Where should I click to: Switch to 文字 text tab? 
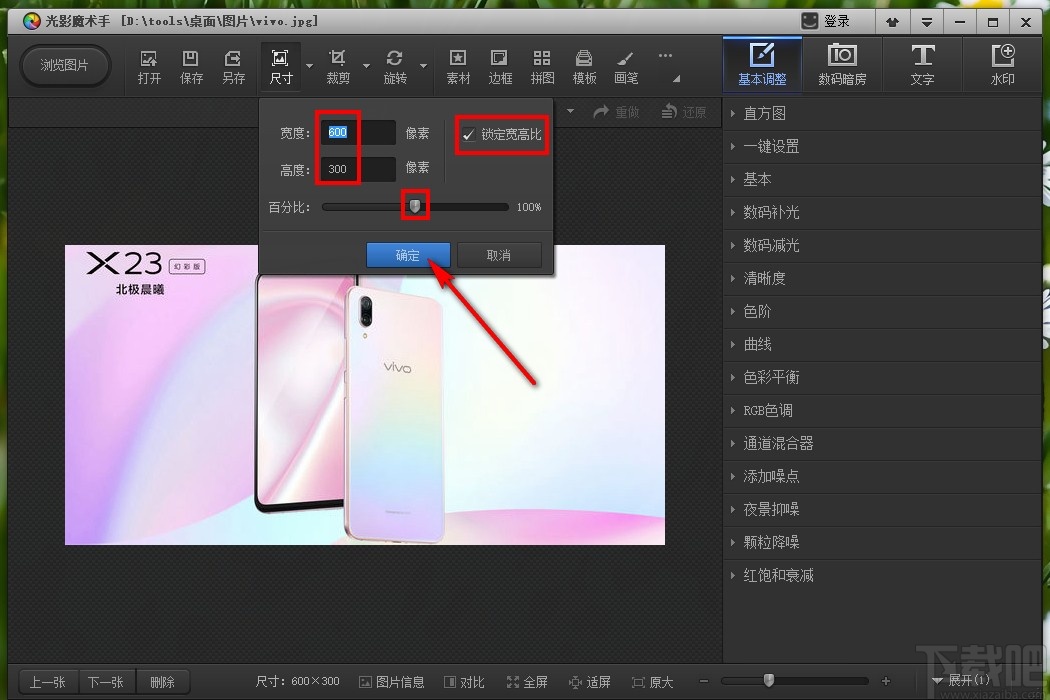click(922, 64)
